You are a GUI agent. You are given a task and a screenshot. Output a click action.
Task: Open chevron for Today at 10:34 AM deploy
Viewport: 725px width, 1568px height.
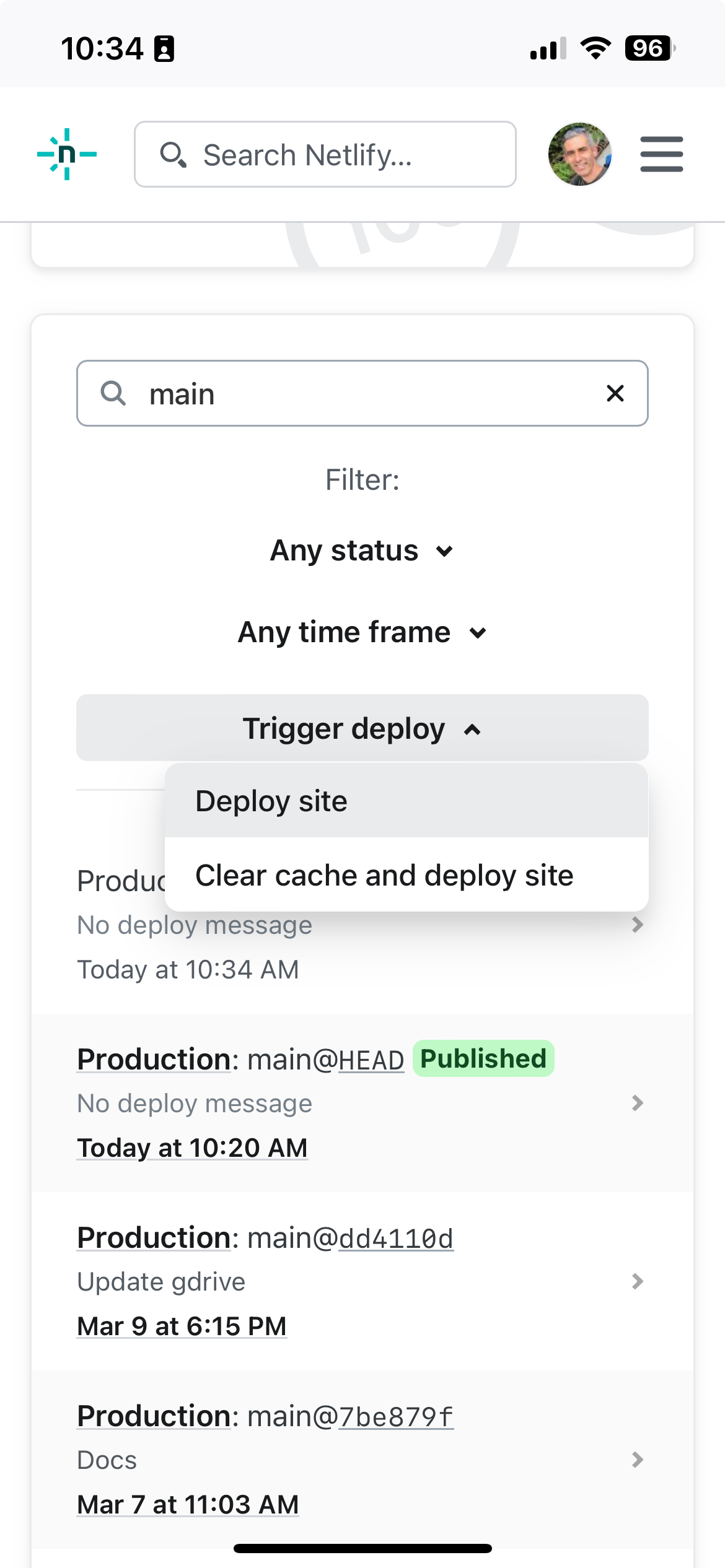click(x=637, y=925)
